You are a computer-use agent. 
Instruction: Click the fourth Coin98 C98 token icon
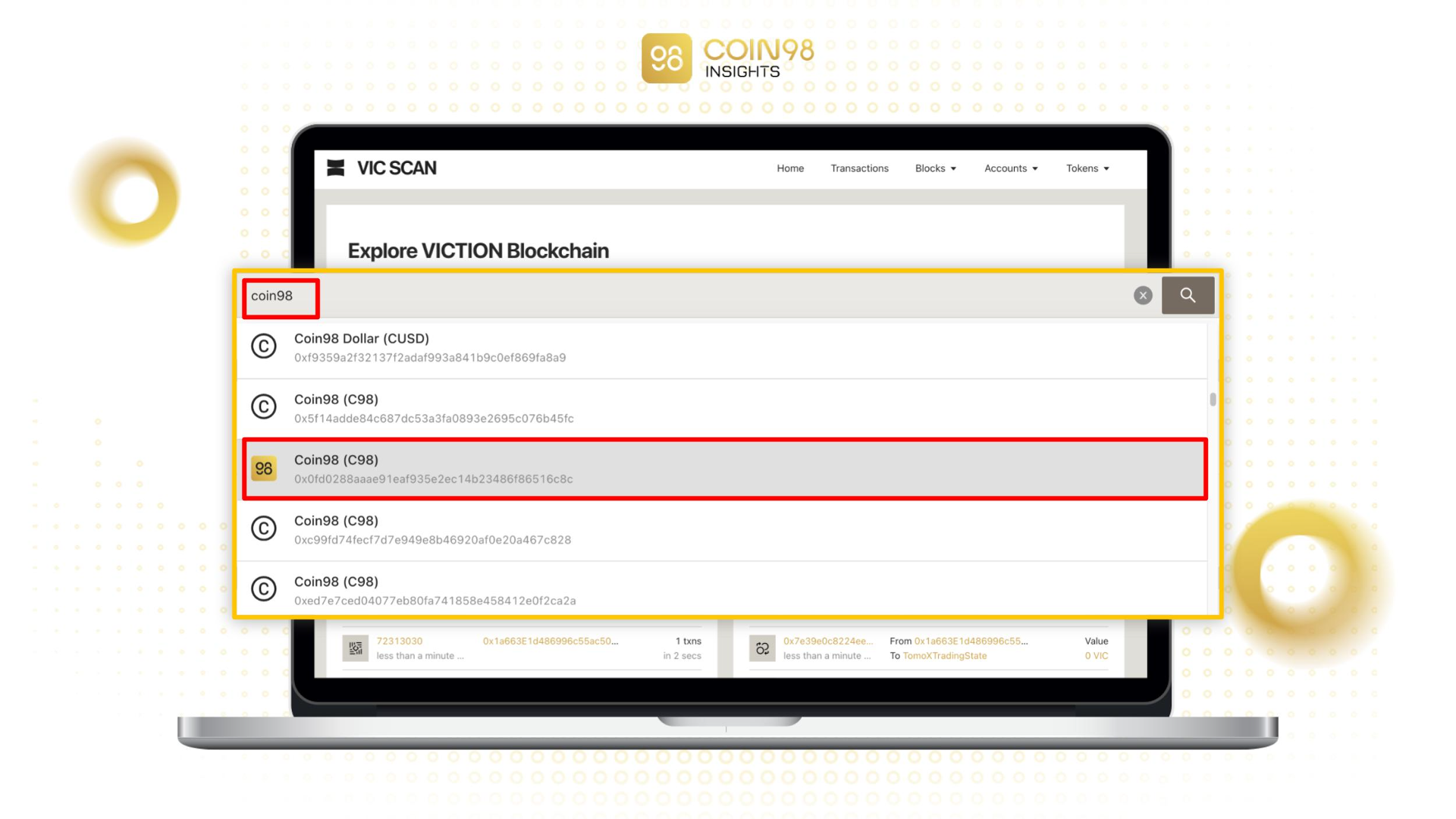(x=263, y=589)
